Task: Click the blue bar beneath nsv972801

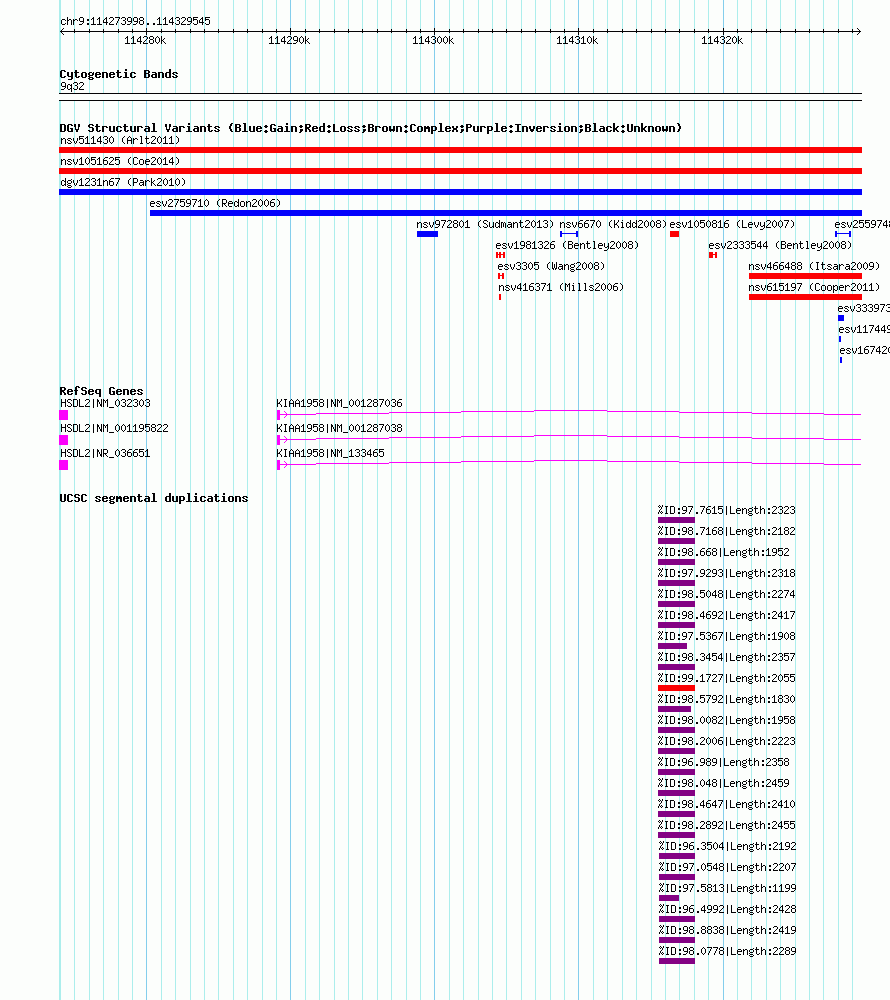Action: (427, 234)
